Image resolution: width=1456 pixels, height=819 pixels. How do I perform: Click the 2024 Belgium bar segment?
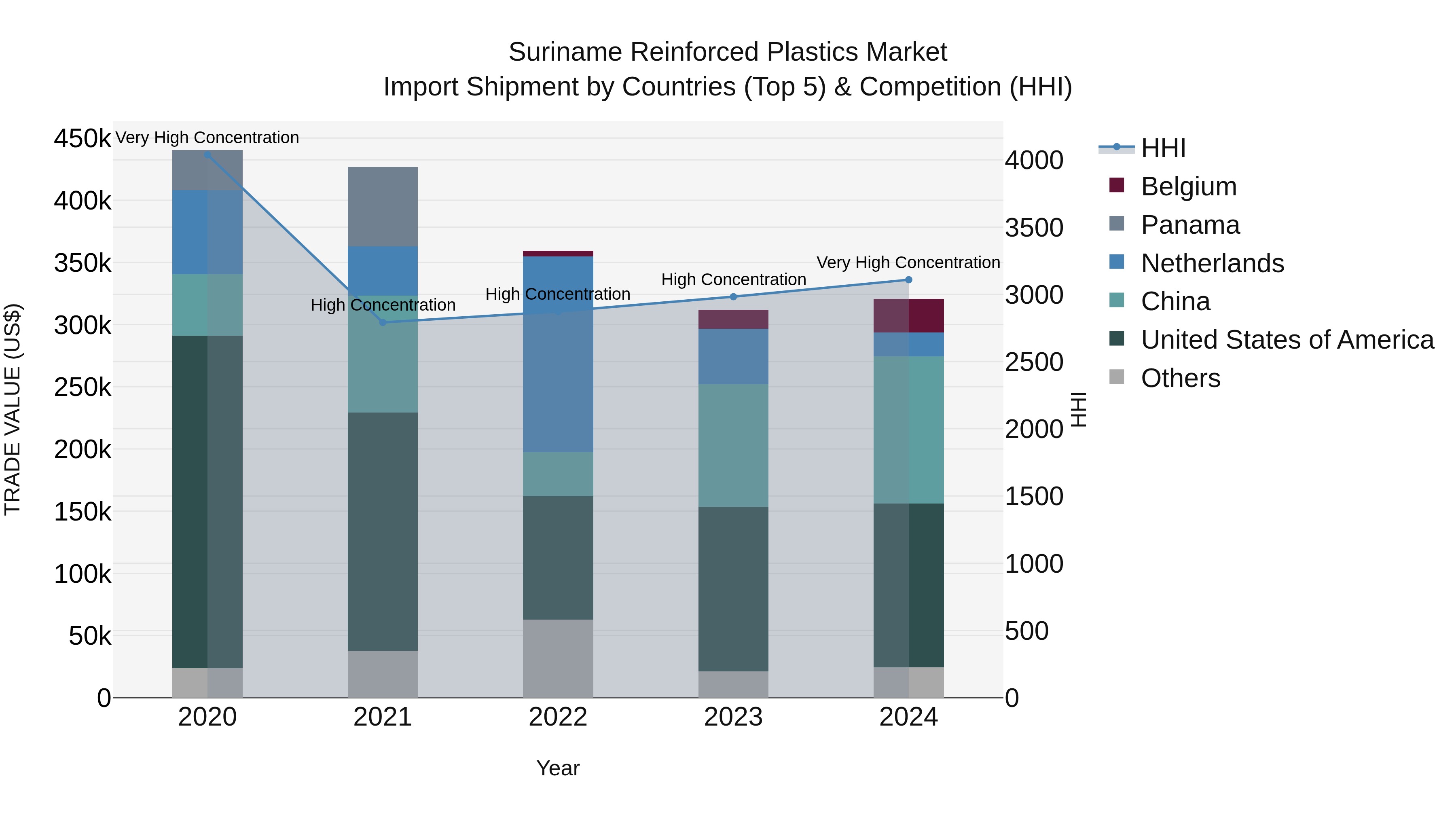coord(908,316)
